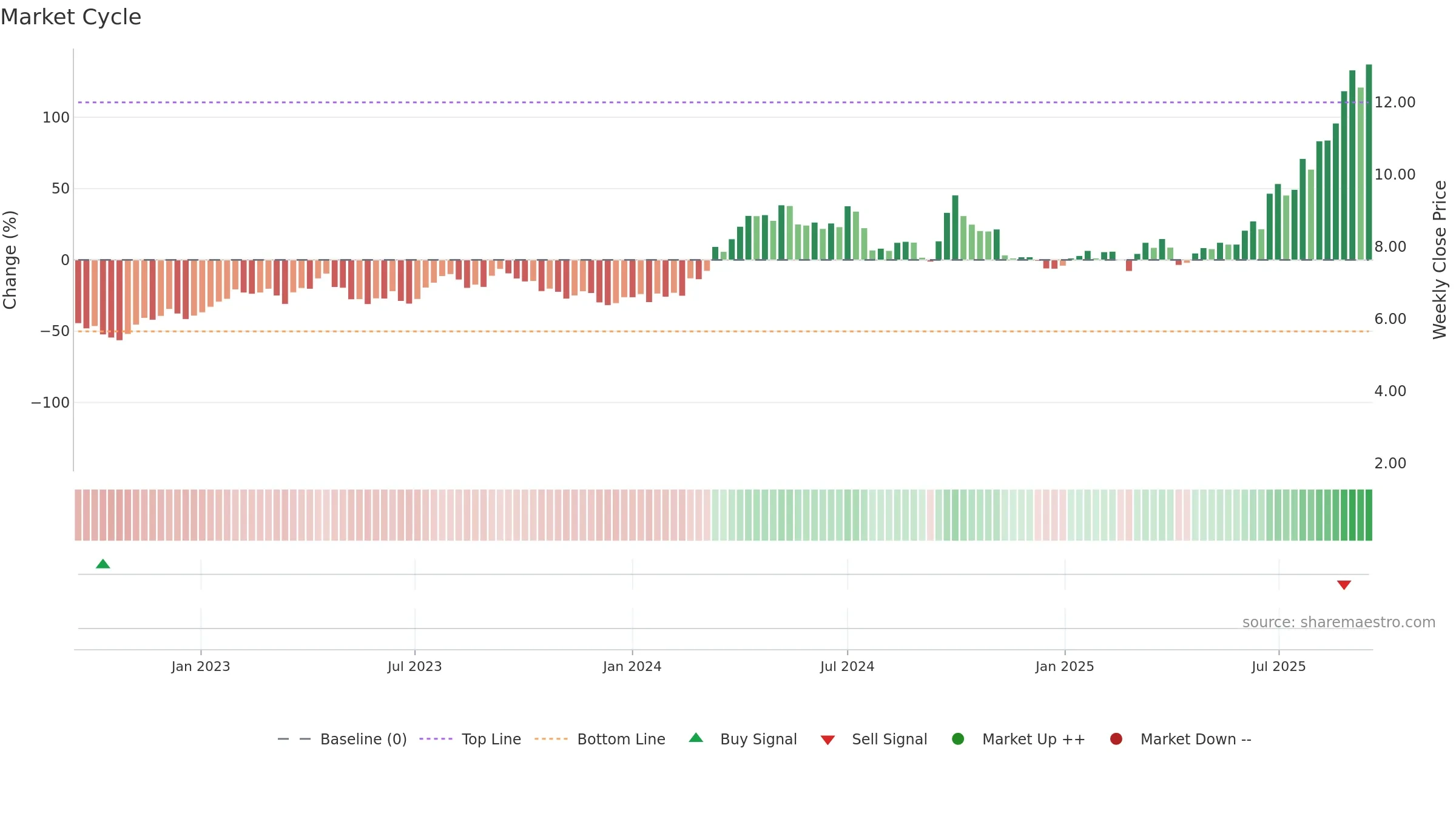This screenshot has width=1456, height=819.
Task: Click the Jul 2024 axis label
Action: pyautogui.click(x=848, y=666)
